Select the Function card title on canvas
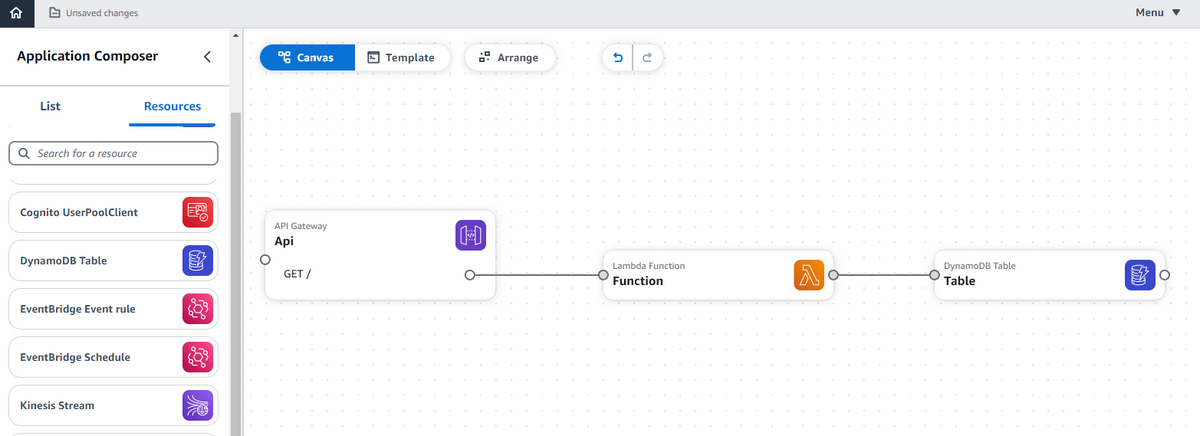The height and width of the screenshot is (436, 1200). [638, 281]
